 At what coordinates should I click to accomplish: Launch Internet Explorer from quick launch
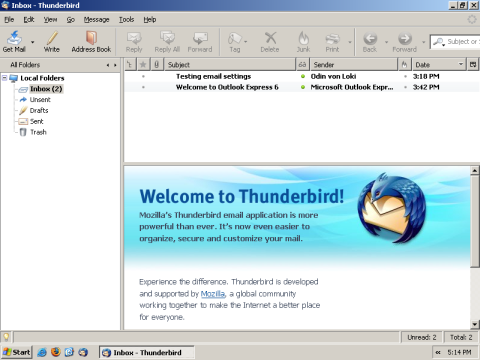coord(42,352)
